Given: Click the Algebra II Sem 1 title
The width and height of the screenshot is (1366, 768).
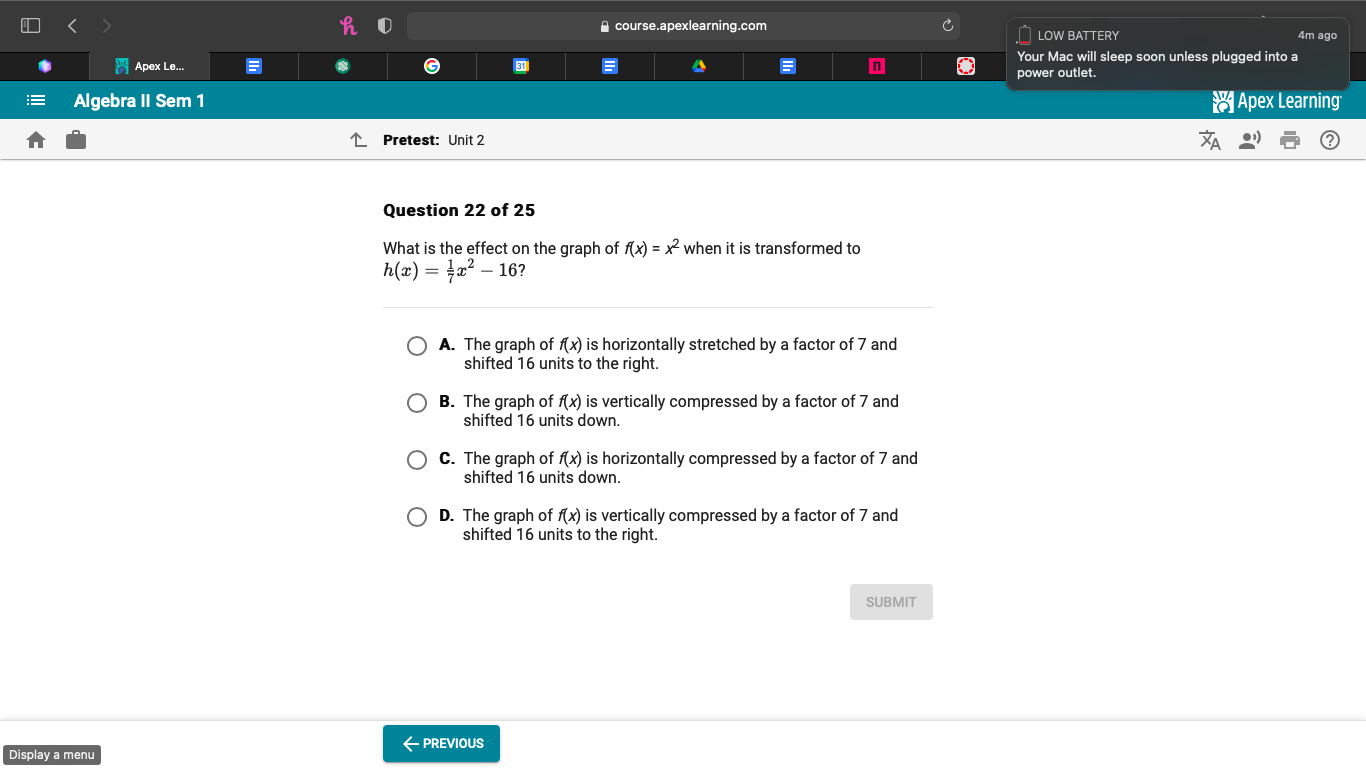Looking at the screenshot, I should point(139,100).
